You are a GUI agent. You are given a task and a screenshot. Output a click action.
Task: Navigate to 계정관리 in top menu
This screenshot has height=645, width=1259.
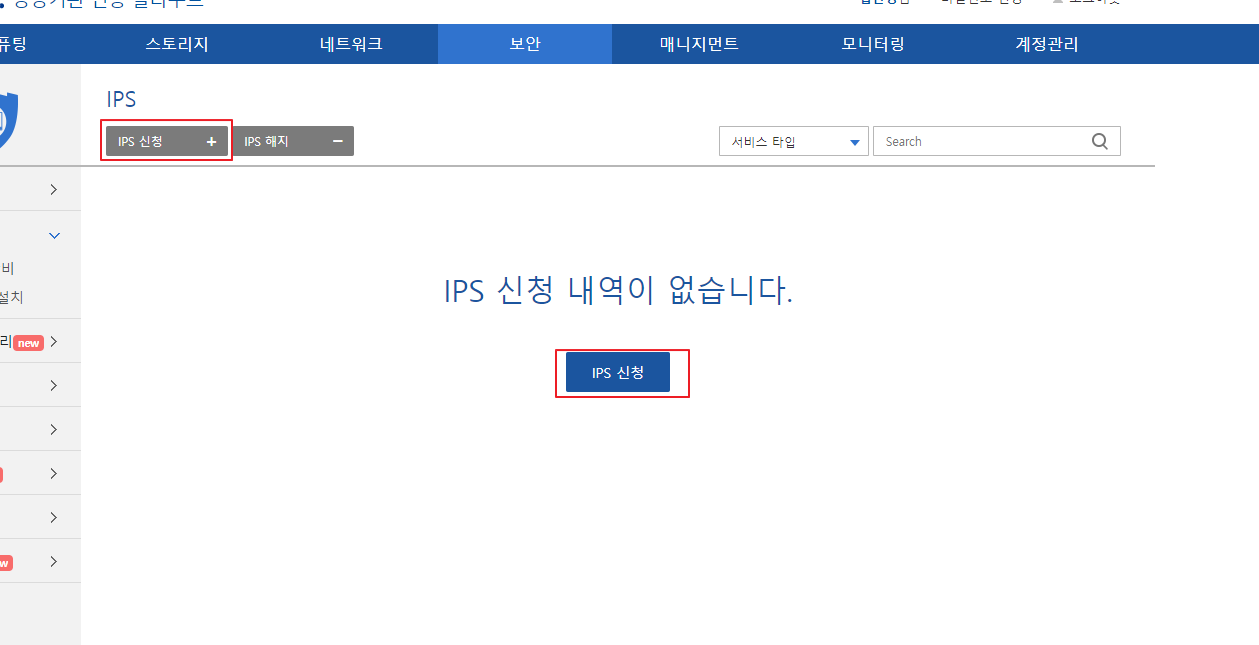click(x=1047, y=44)
